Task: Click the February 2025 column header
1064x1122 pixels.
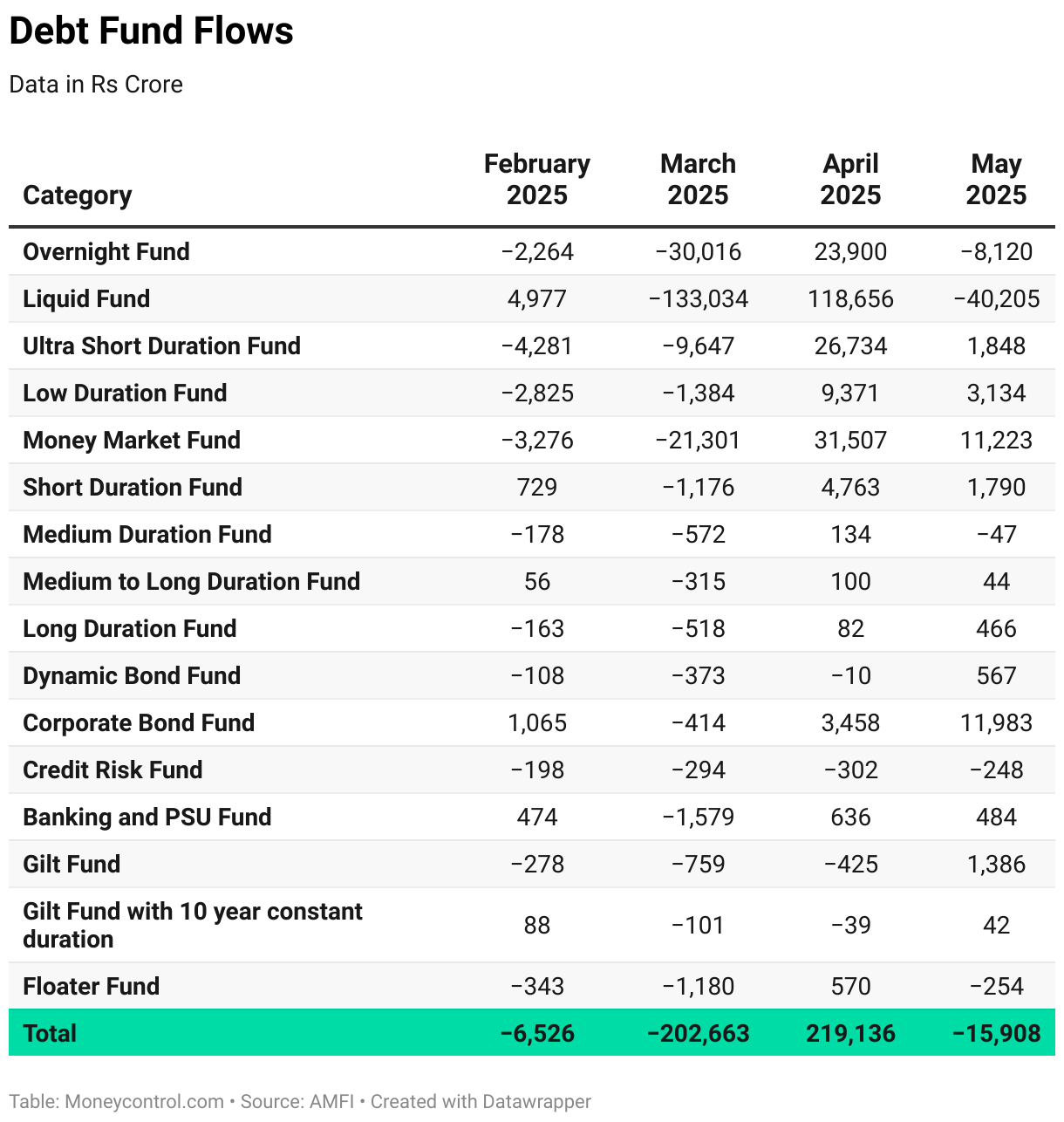Action: (537, 180)
